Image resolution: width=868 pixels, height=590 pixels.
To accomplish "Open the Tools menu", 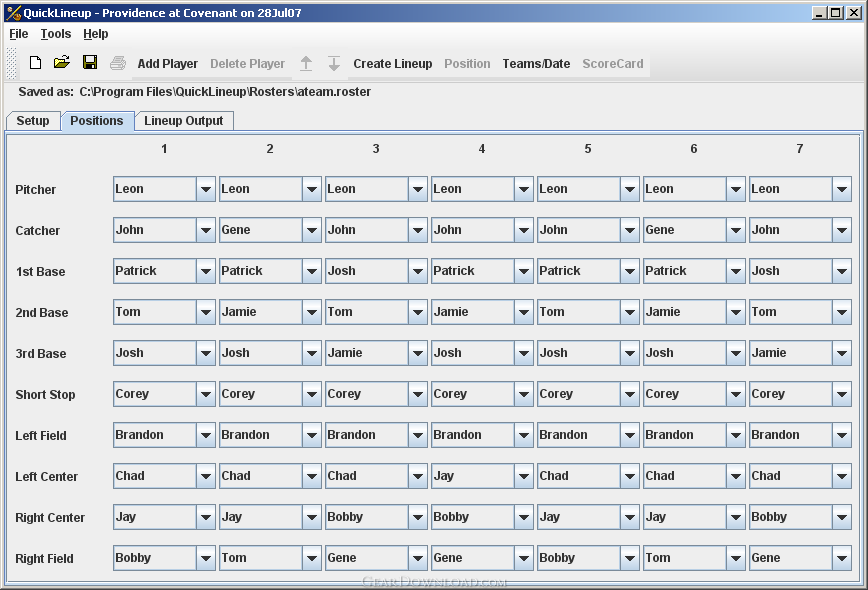I will tap(56, 34).
